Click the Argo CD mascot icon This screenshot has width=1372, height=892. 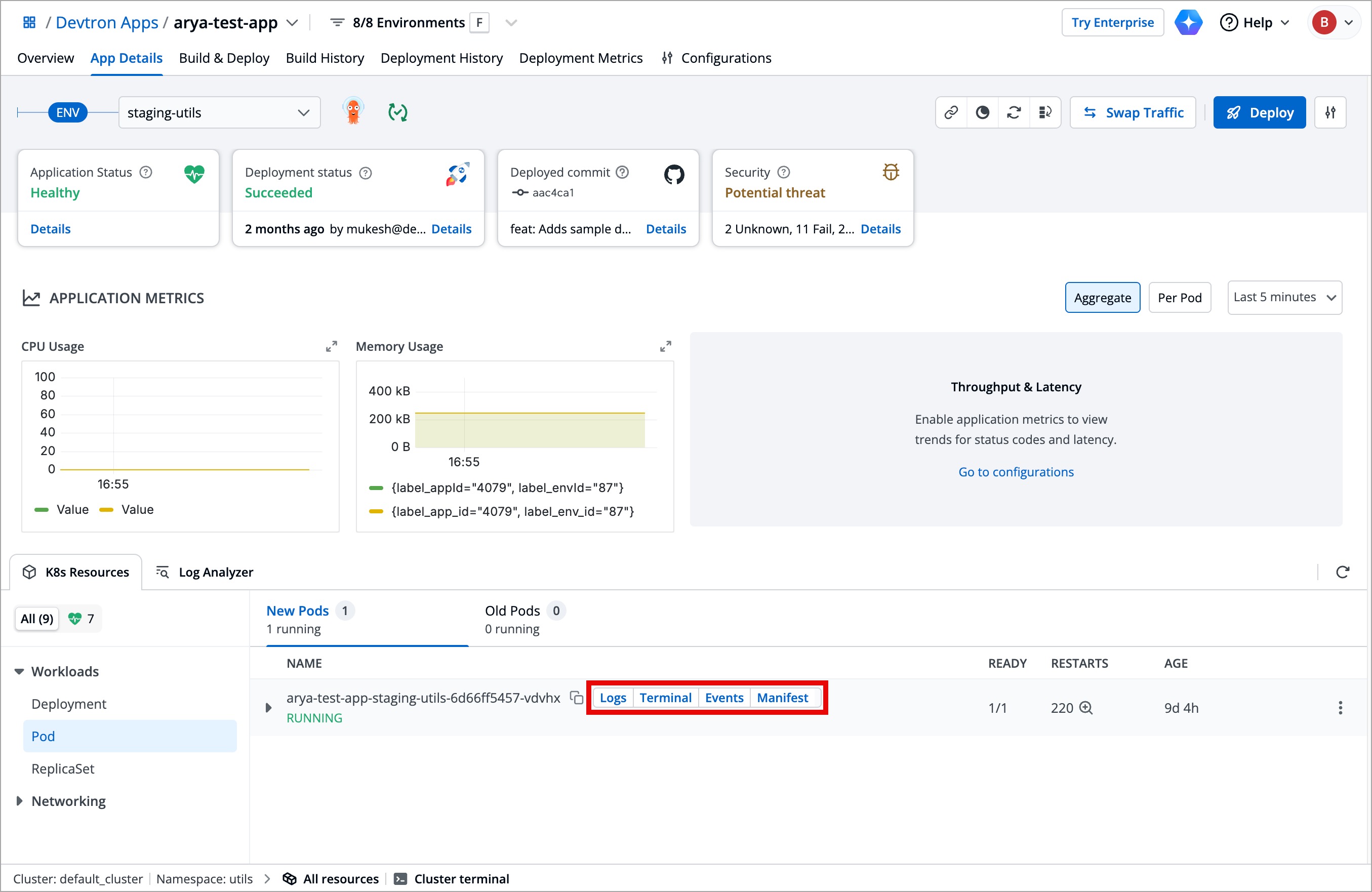(x=353, y=112)
